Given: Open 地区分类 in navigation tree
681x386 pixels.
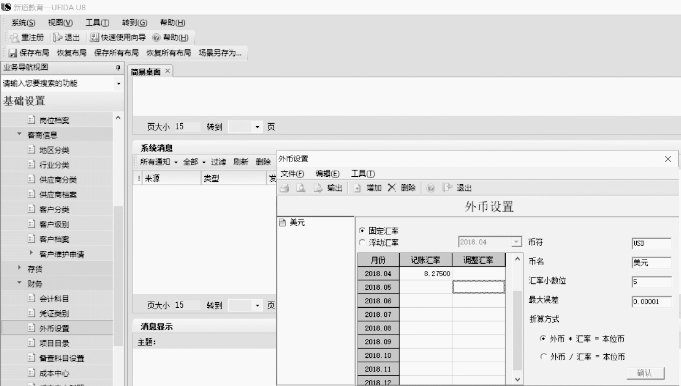Looking at the screenshot, I should coord(54,150).
